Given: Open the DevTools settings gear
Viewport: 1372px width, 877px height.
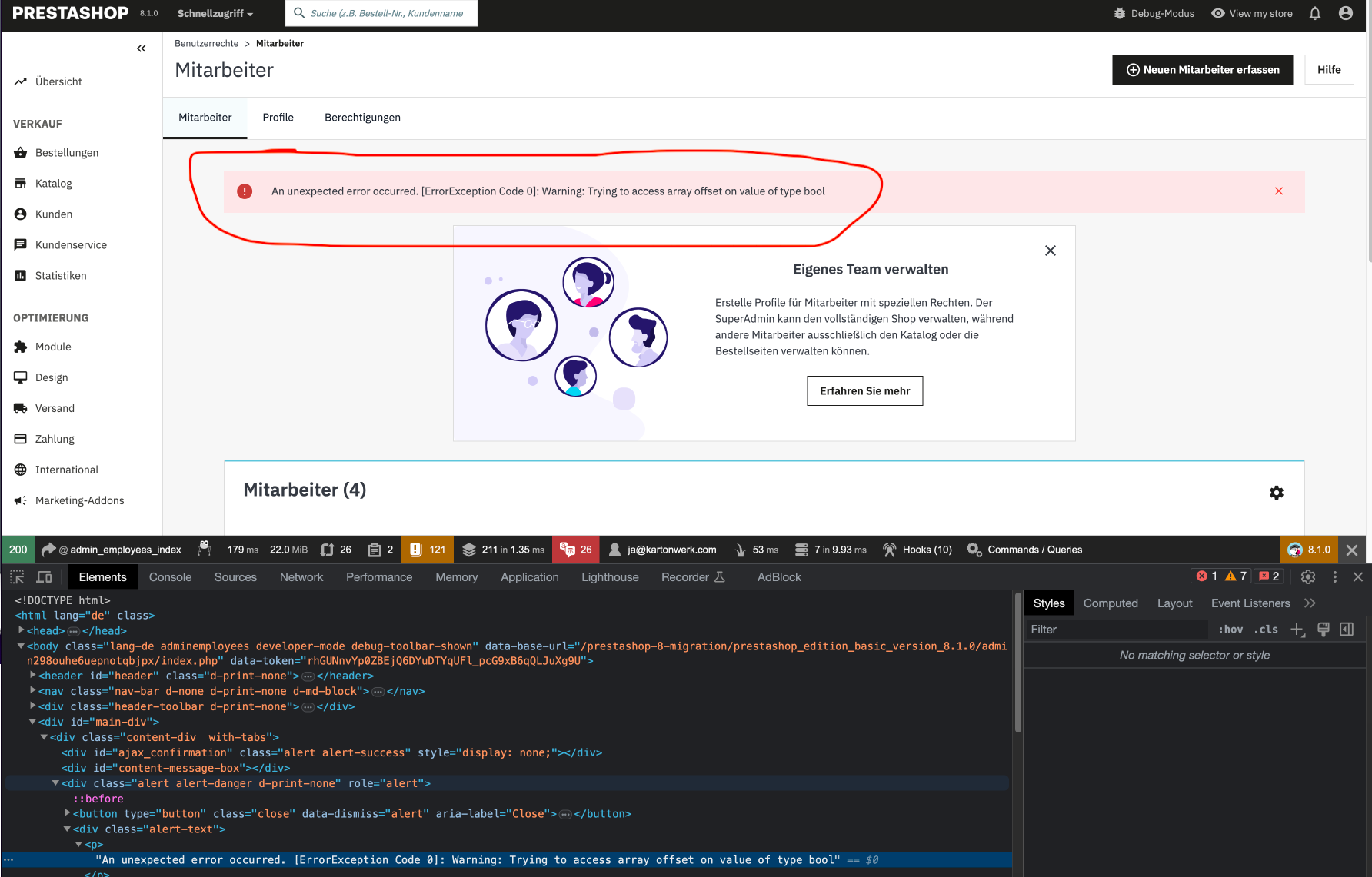Looking at the screenshot, I should (1308, 576).
